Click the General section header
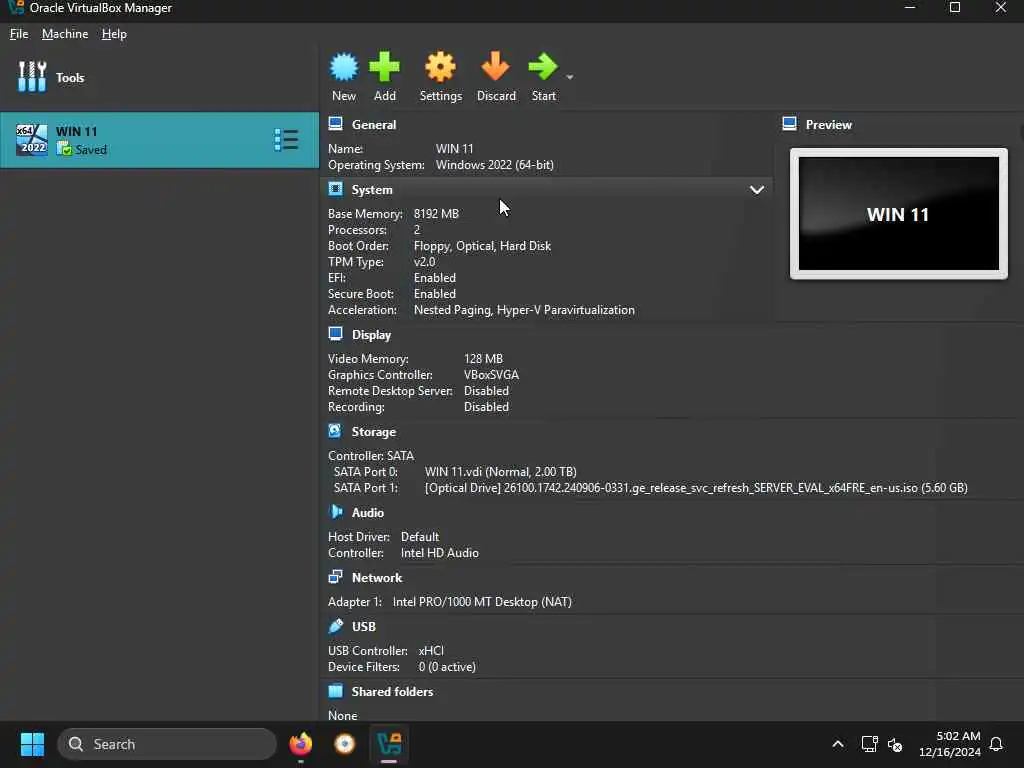This screenshot has height=768, width=1024. pos(374,125)
